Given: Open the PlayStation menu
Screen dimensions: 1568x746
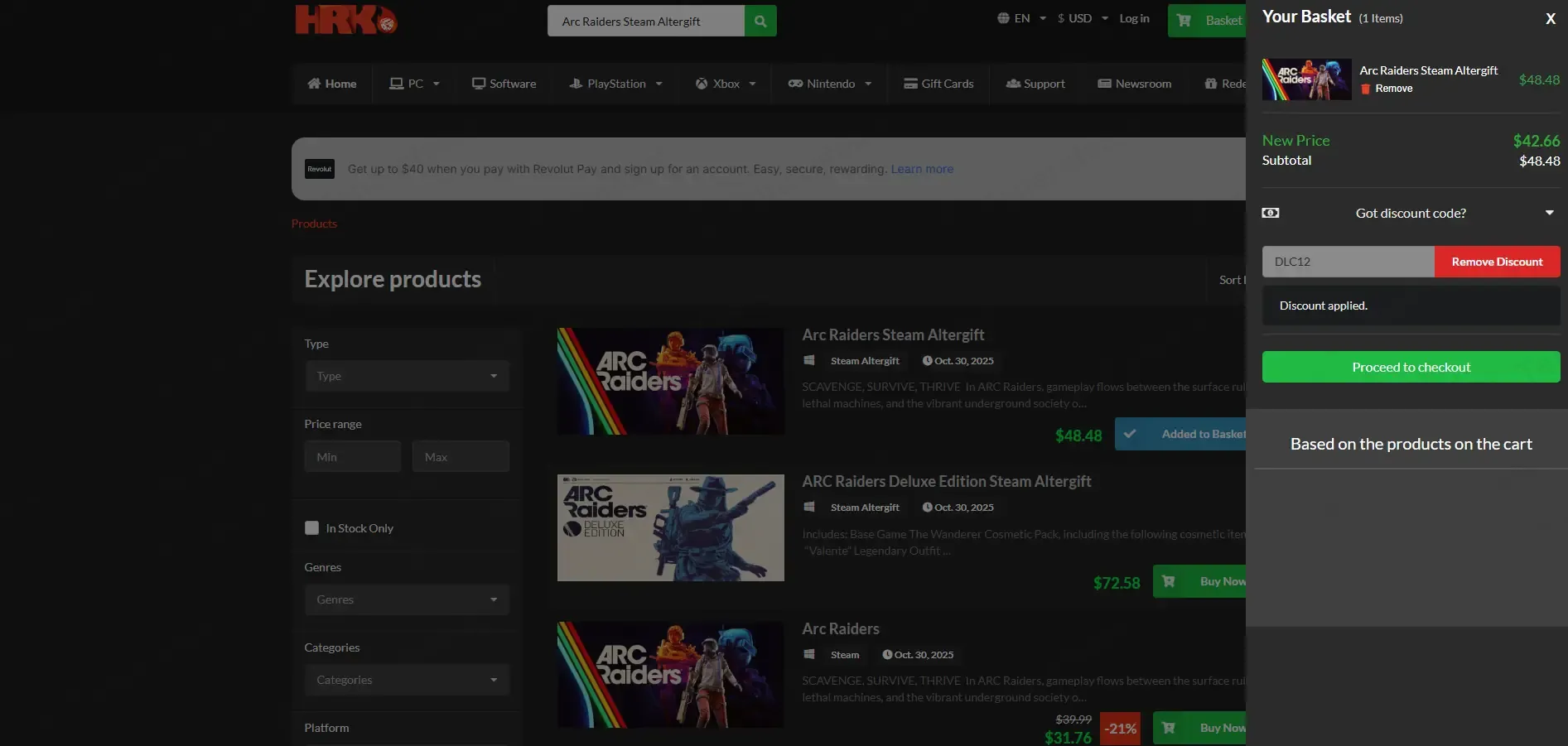Looking at the screenshot, I should coord(616,84).
